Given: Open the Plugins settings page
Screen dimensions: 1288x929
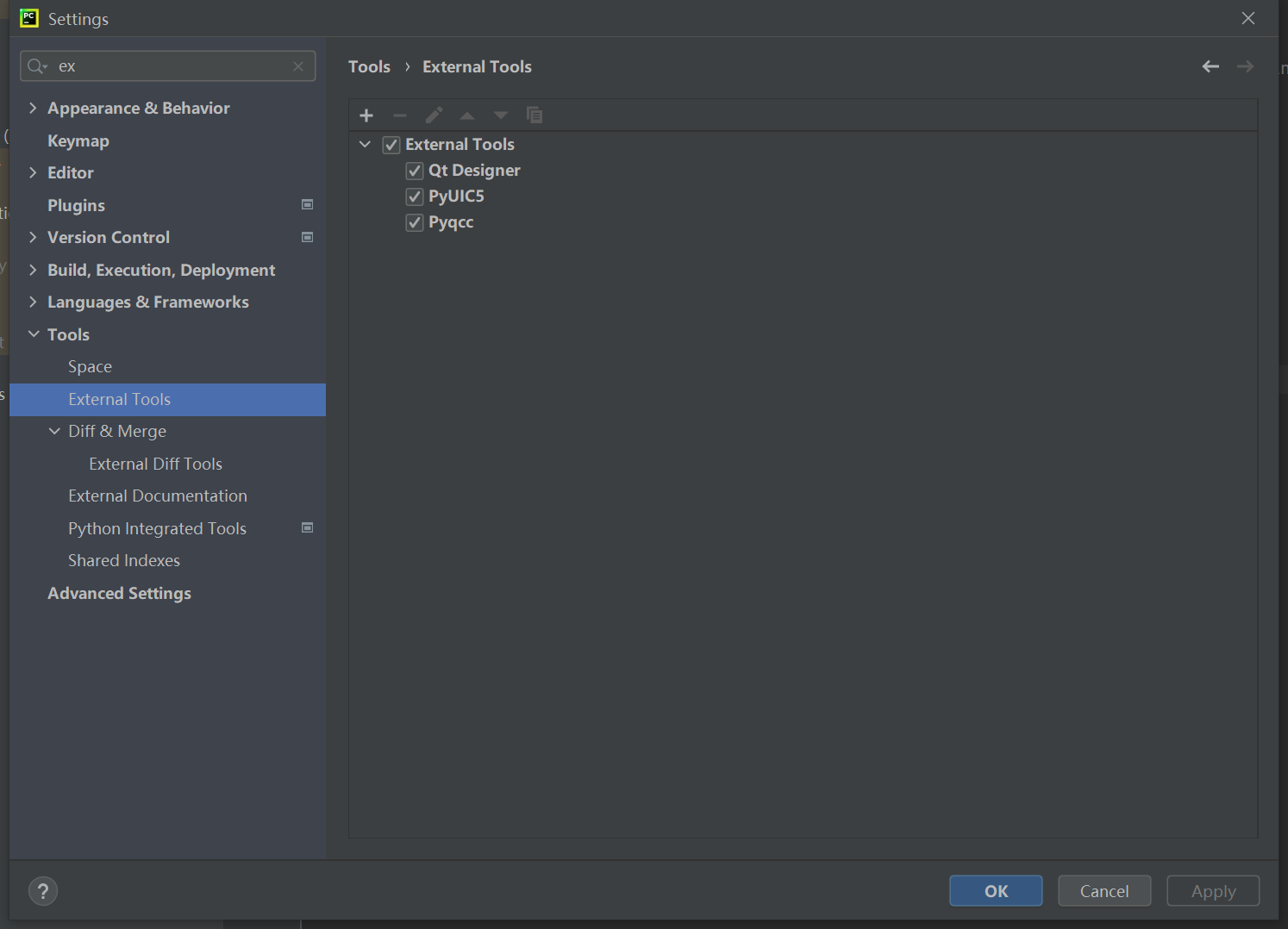Looking at the screenshot, I should coord(76,205).
